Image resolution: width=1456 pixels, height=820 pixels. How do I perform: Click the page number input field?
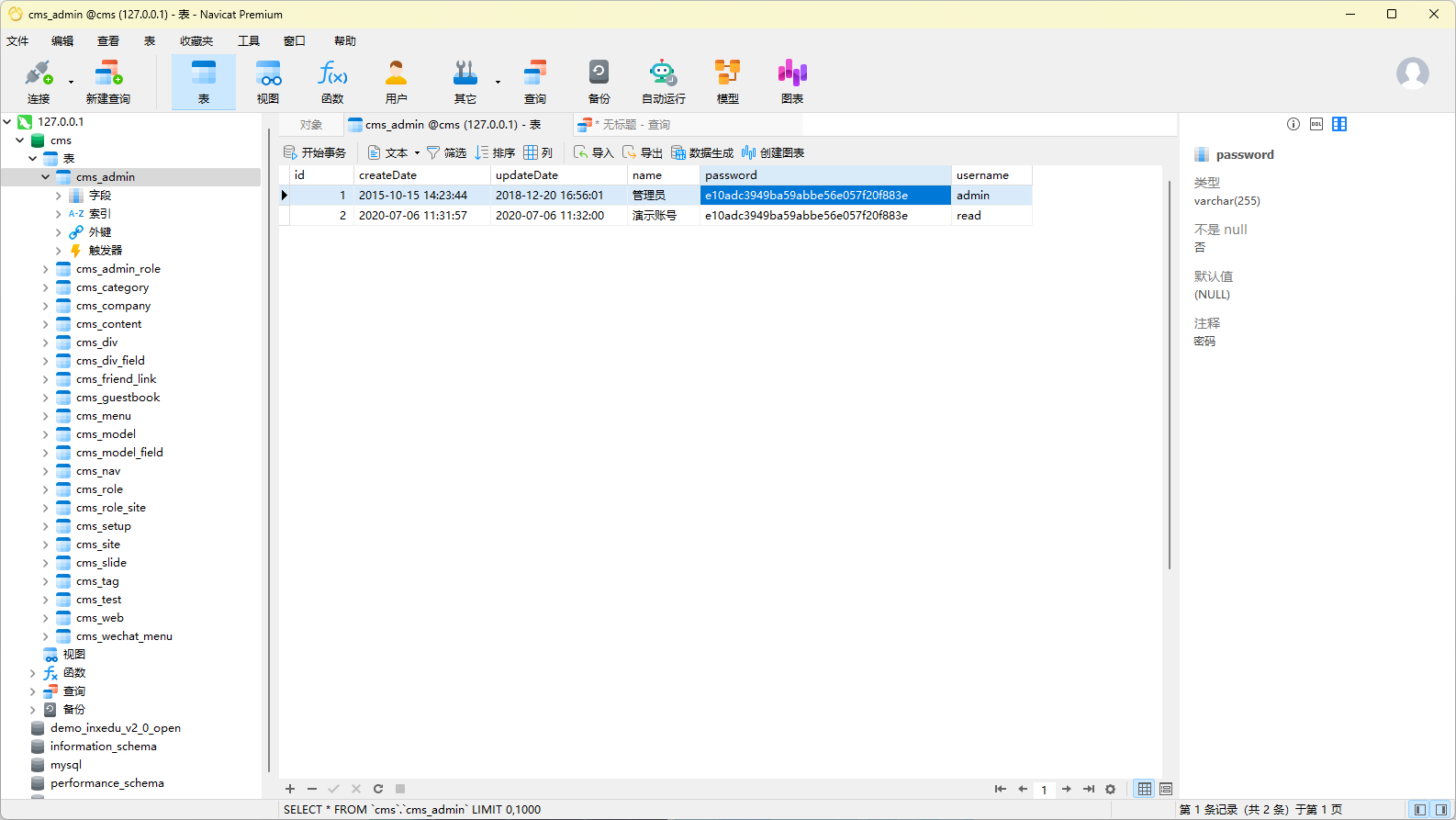click(x=1044, y=790)
